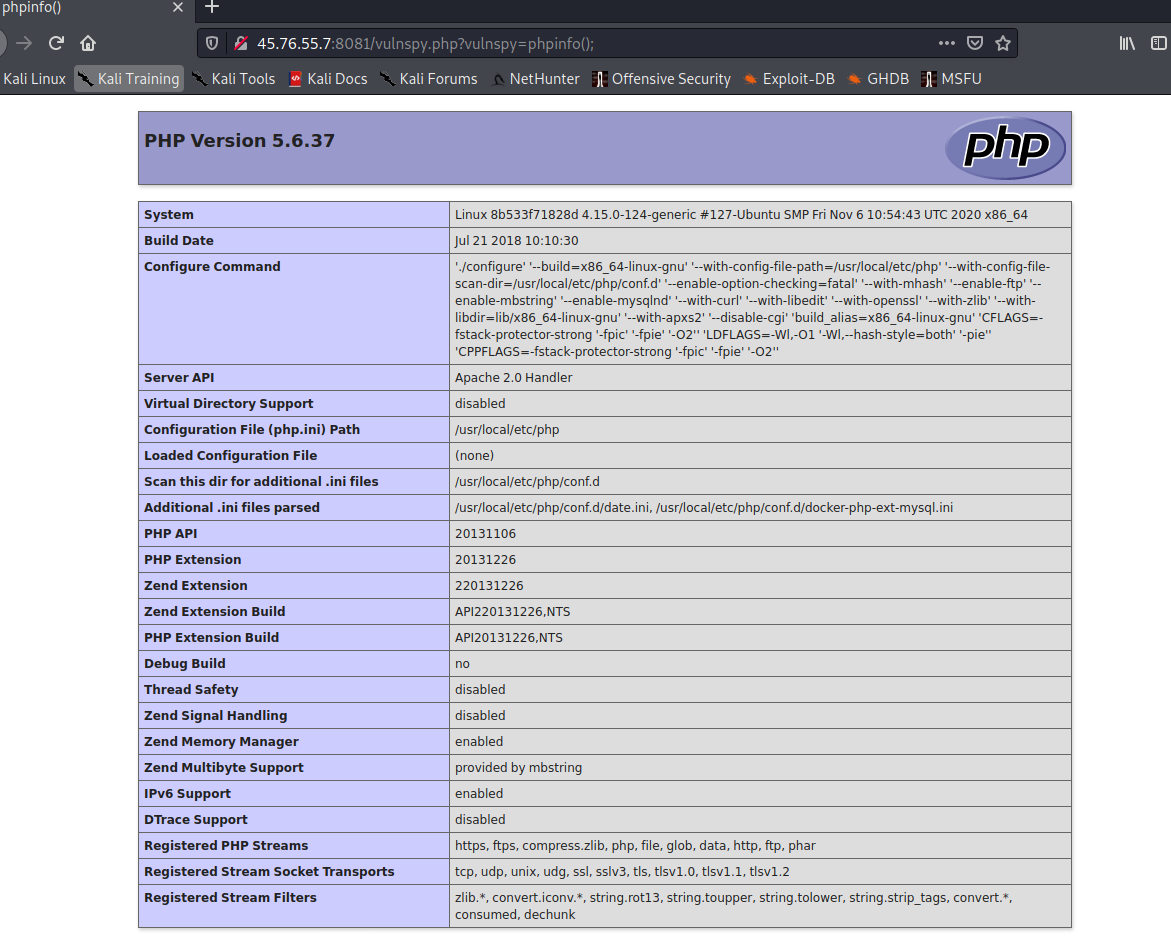This screenshot has height=938, width=1171.
Task: Click the Configure Command label
Action: (212, 267)
